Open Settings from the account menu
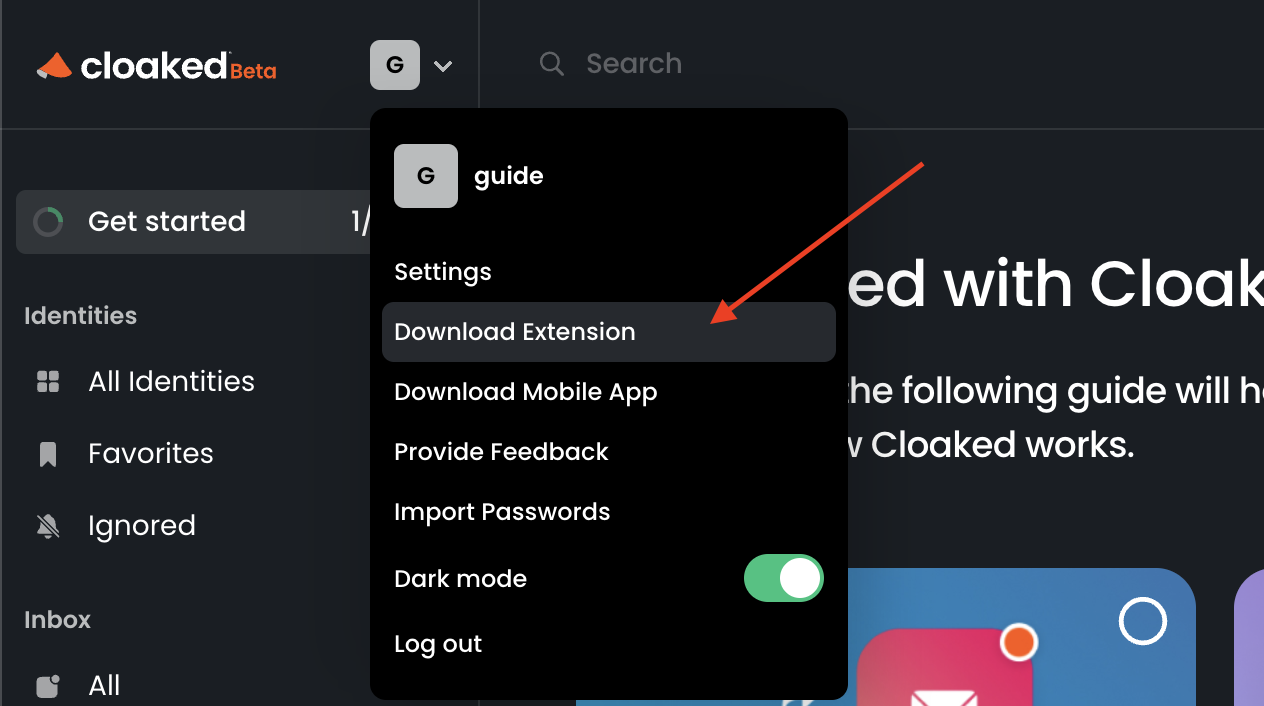This screenshot has height=706, width=1264. [x=443, y=272]
